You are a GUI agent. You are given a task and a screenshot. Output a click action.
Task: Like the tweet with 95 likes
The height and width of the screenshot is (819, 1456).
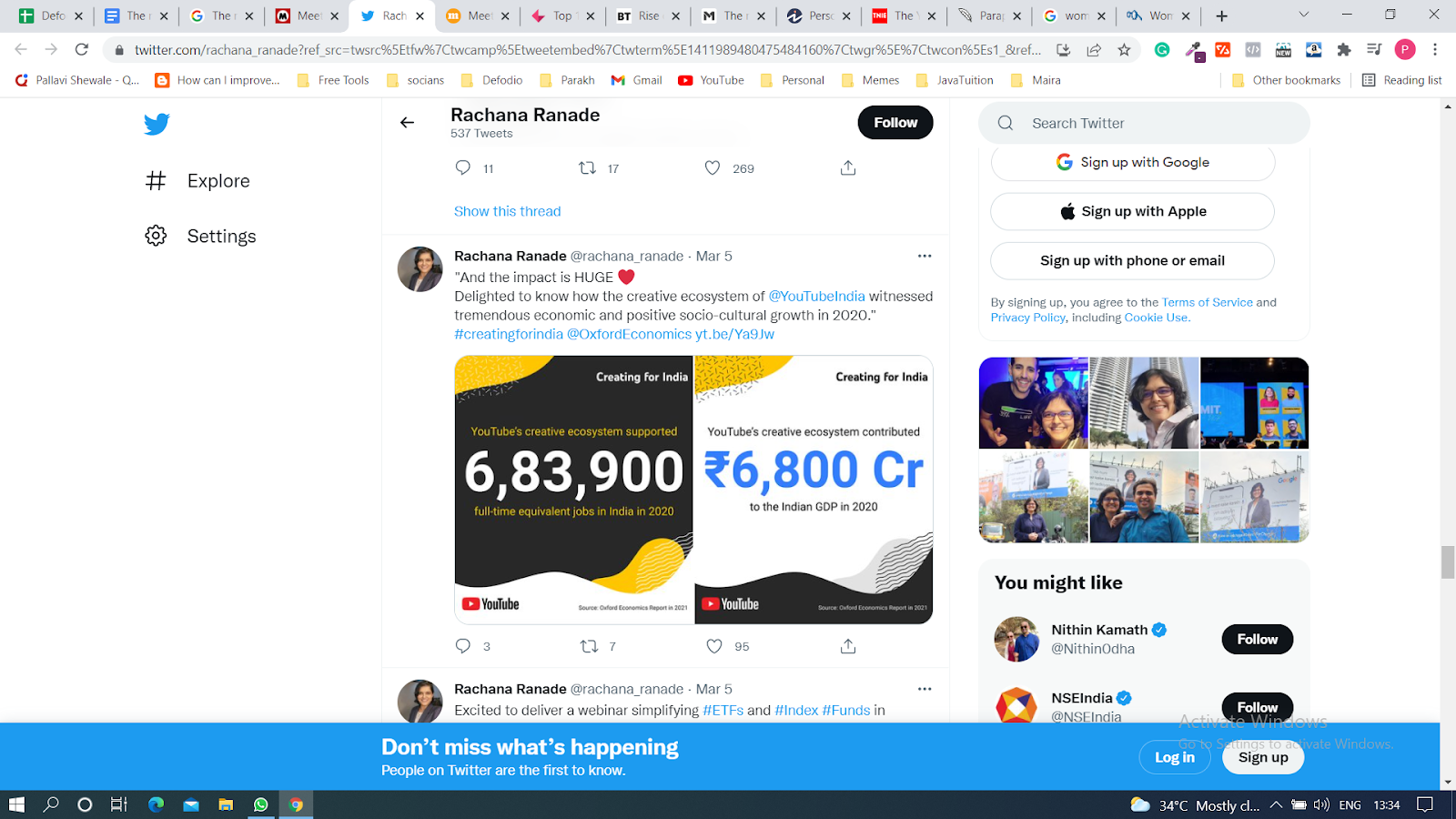pos(714,646)
